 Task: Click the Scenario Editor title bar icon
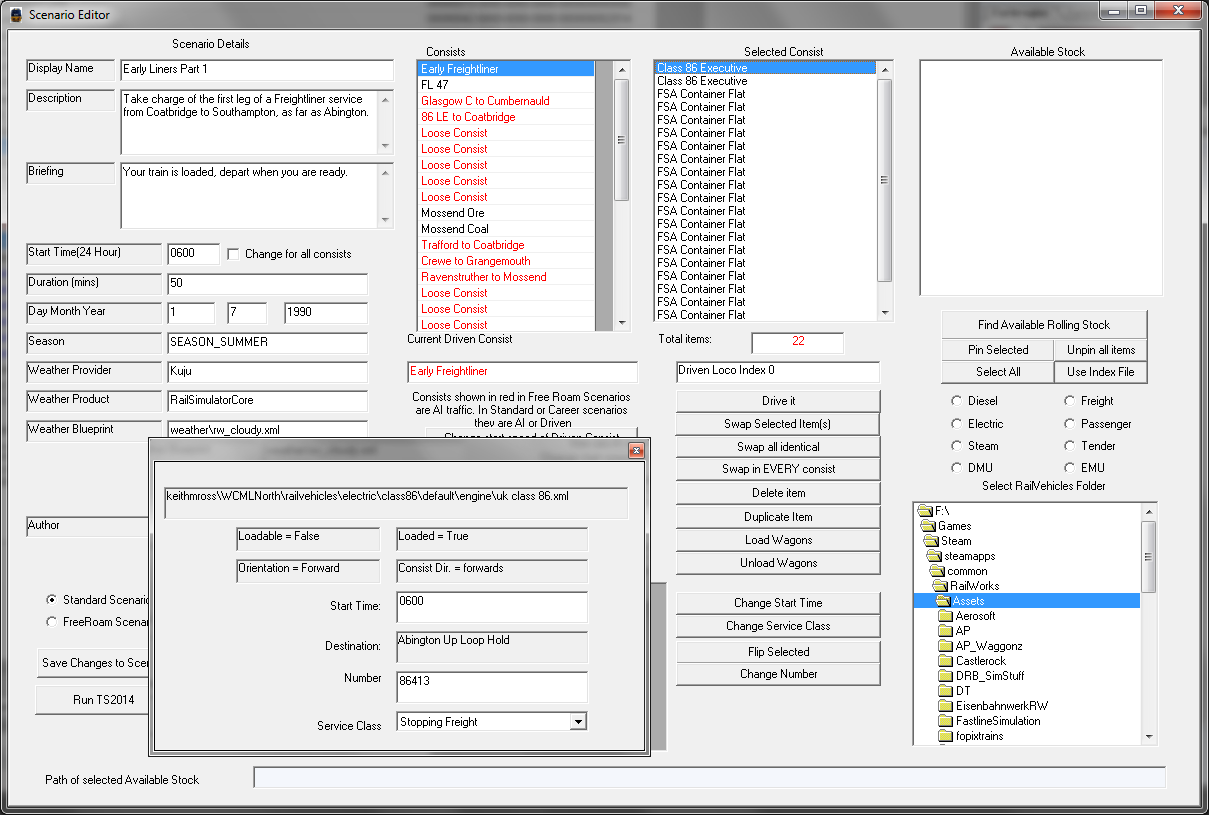click(15, 15)
